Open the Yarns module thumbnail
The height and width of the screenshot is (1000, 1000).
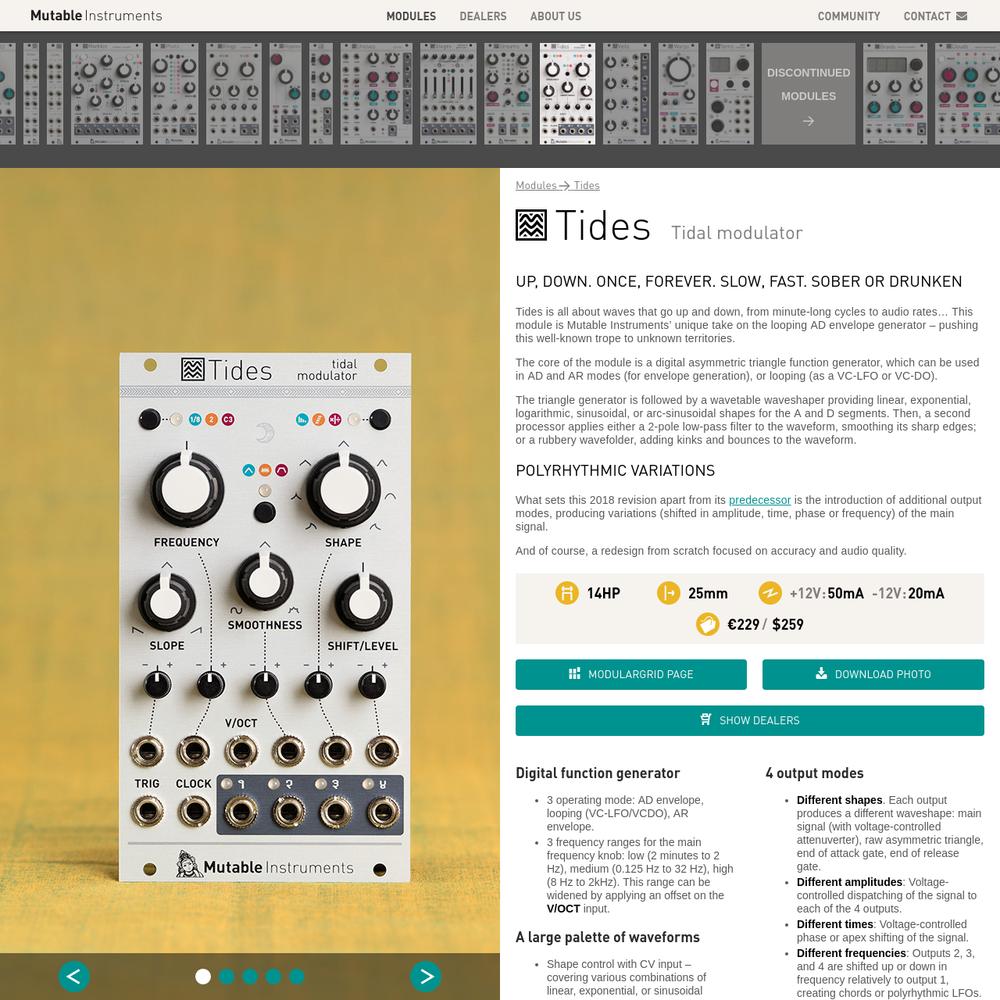coord(730,94)
